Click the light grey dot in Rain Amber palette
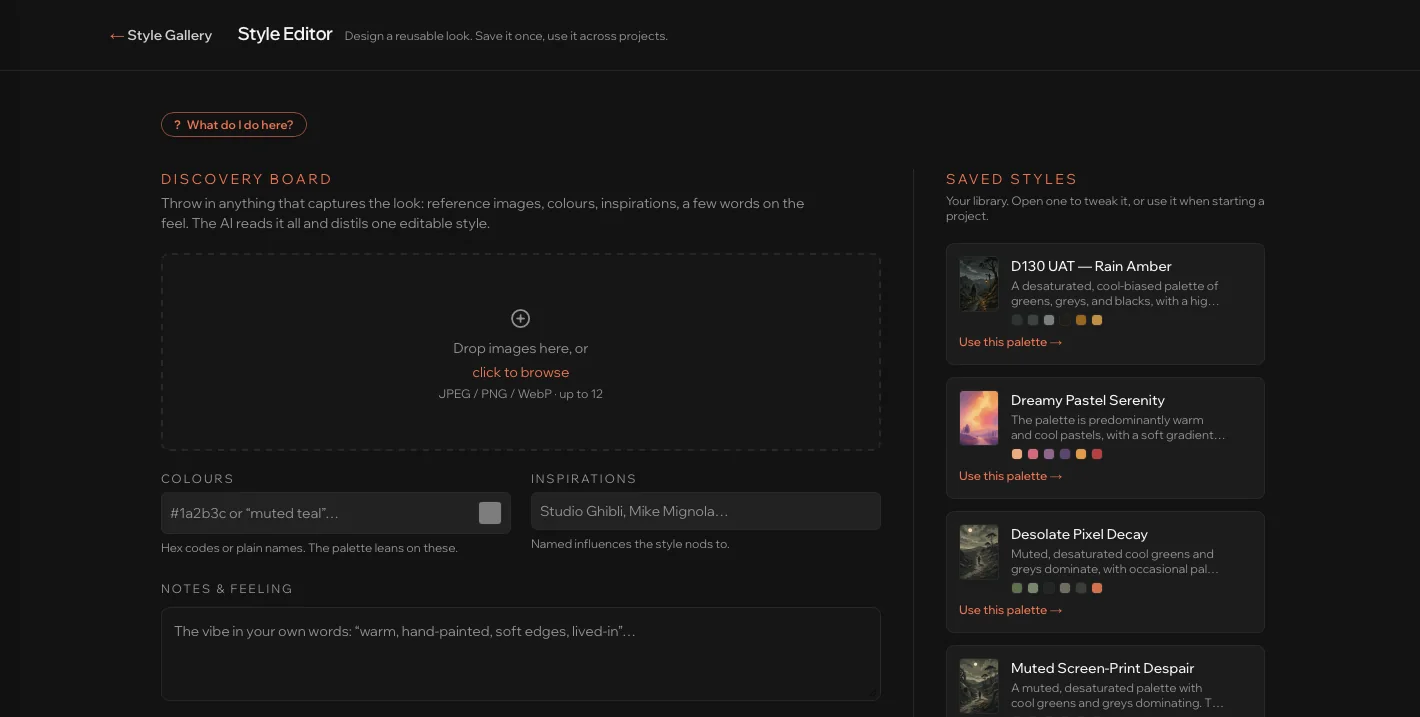 1049,320
